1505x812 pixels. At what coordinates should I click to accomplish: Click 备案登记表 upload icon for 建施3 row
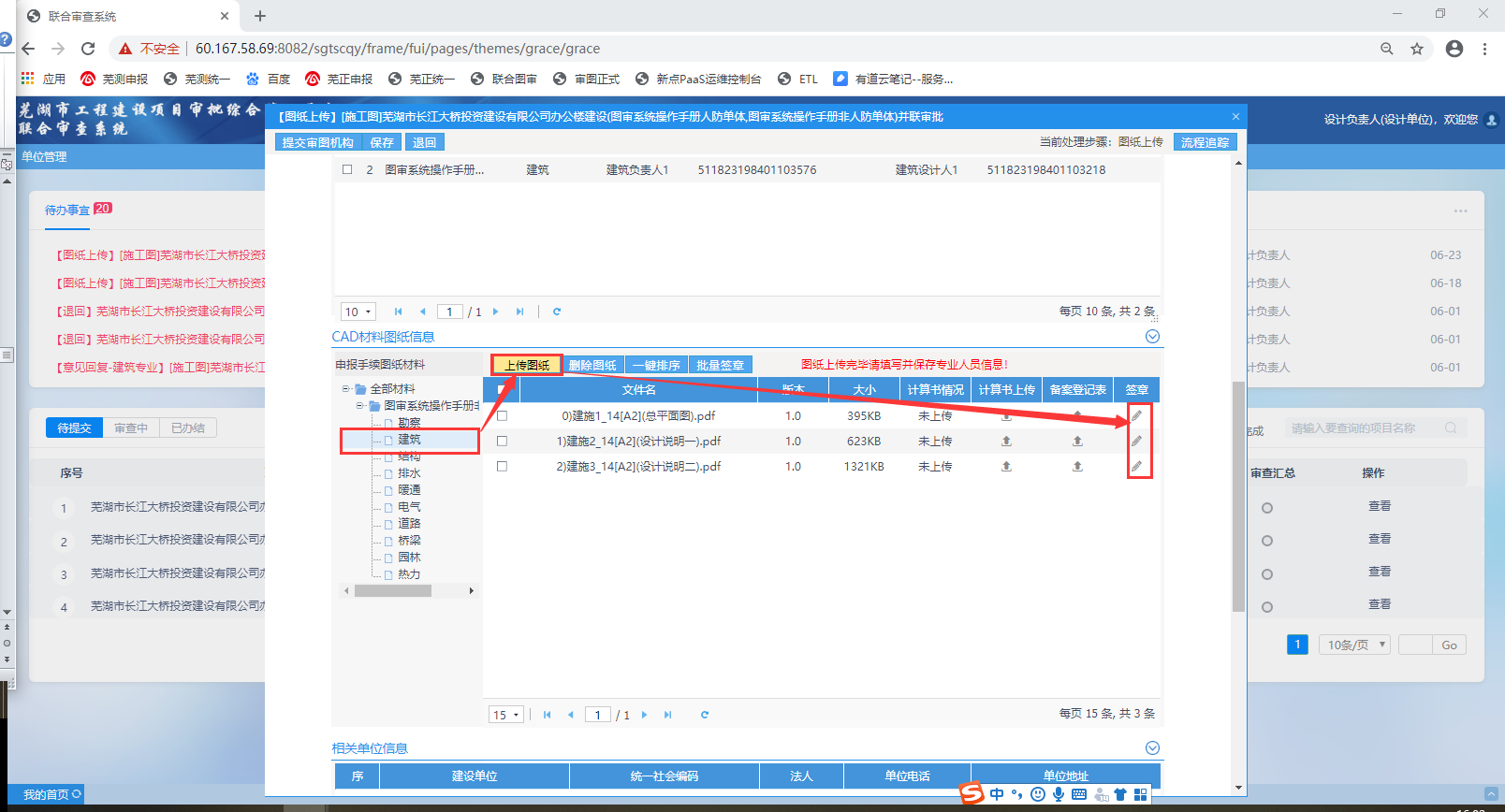click(x=1077, y=466)
